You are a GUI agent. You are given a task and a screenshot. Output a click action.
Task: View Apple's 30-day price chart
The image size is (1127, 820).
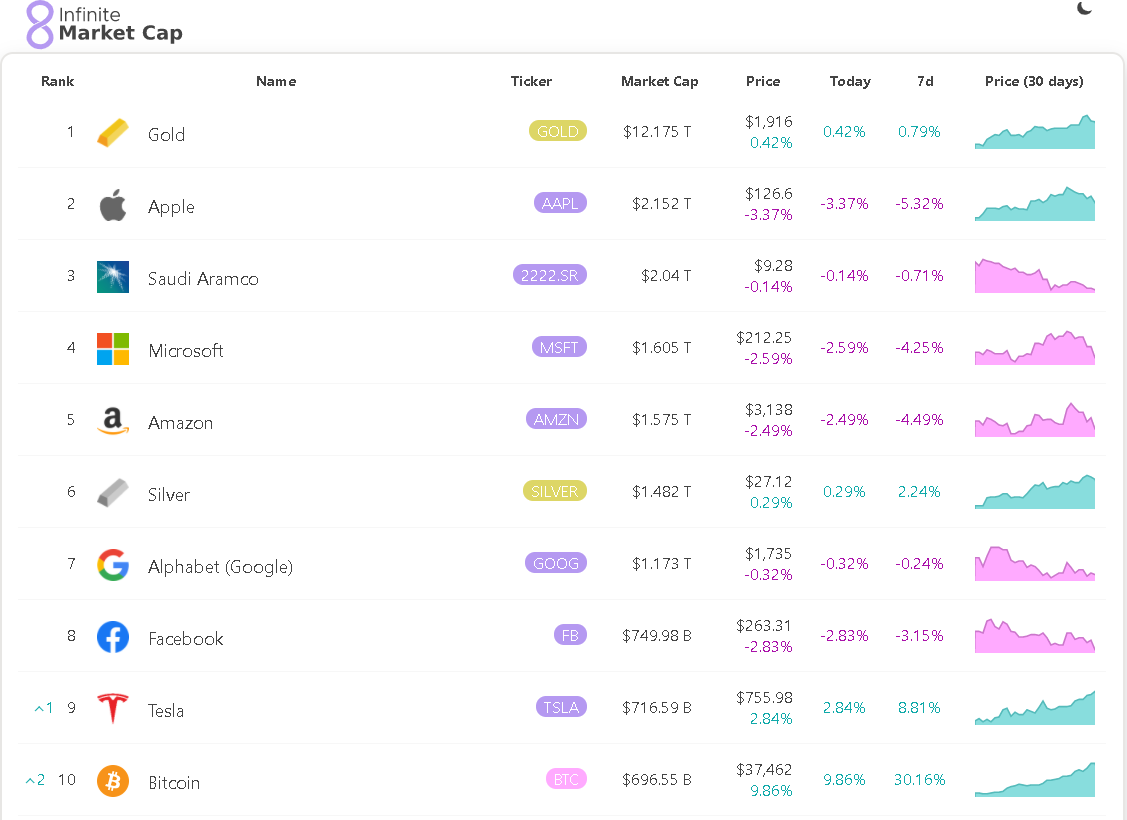1035,203
